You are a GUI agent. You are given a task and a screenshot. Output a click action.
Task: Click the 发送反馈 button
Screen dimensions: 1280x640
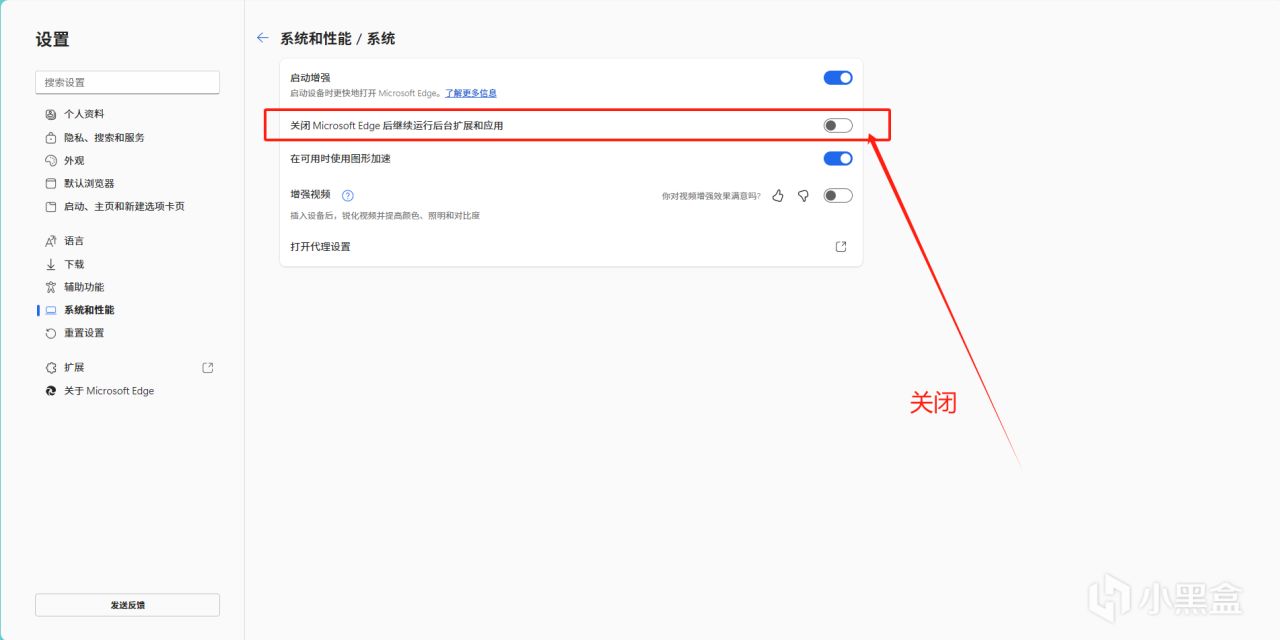coord(128,605)
